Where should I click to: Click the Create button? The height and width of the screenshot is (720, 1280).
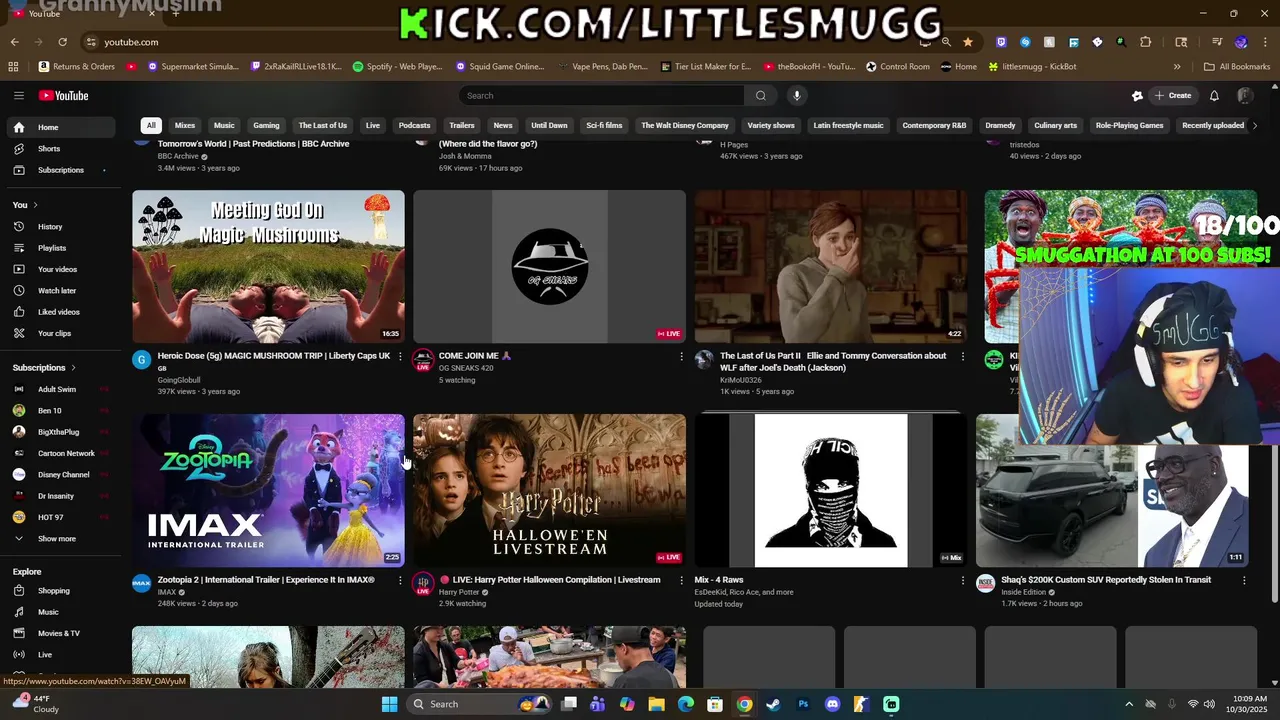point(1173,95)
